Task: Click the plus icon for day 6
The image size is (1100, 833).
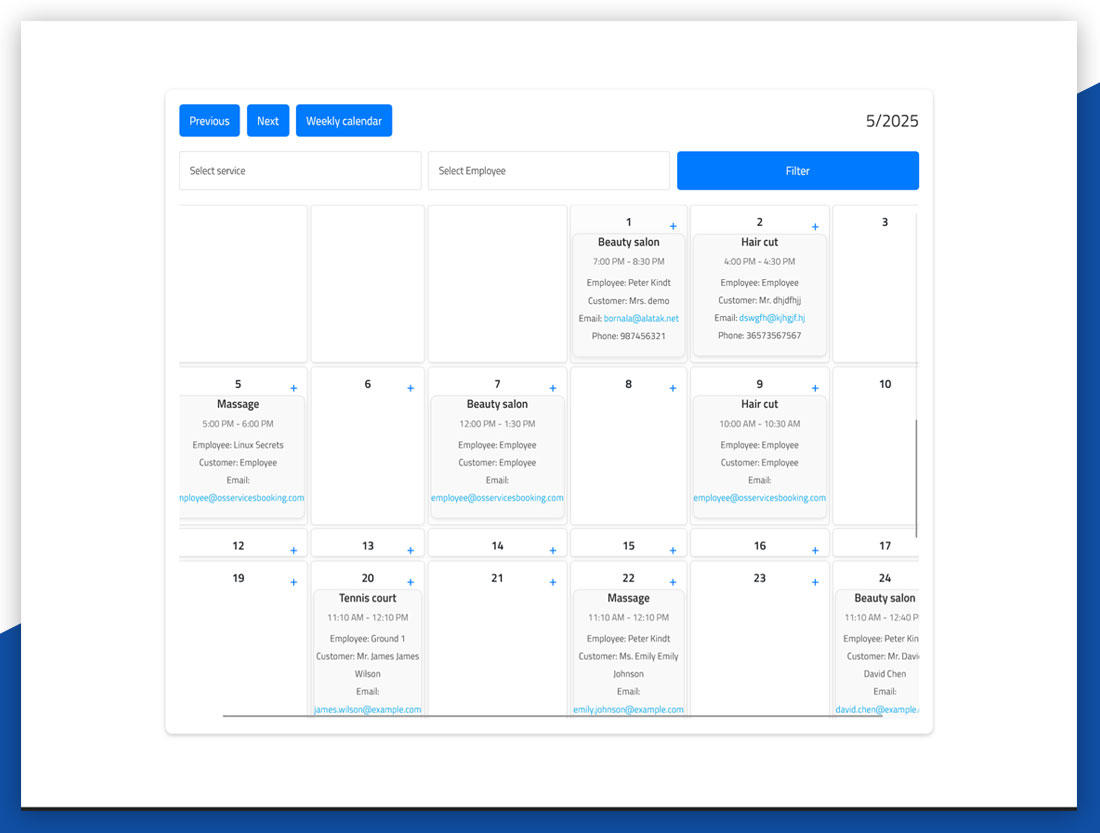Action: (x=410, y=389)
